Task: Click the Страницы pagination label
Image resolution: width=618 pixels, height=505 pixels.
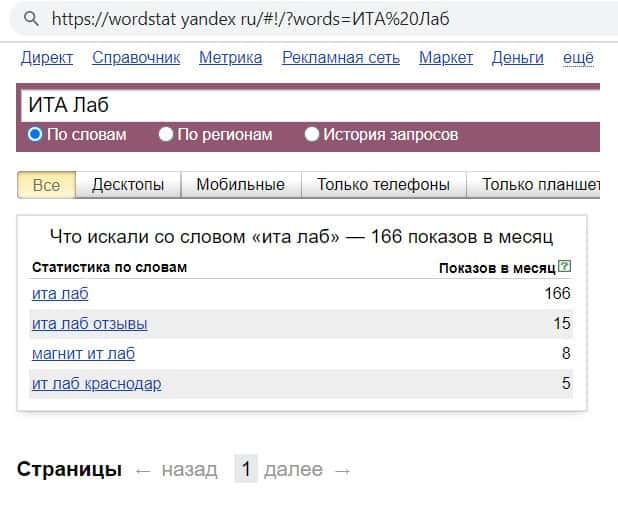Action: (x=69, y=470)
